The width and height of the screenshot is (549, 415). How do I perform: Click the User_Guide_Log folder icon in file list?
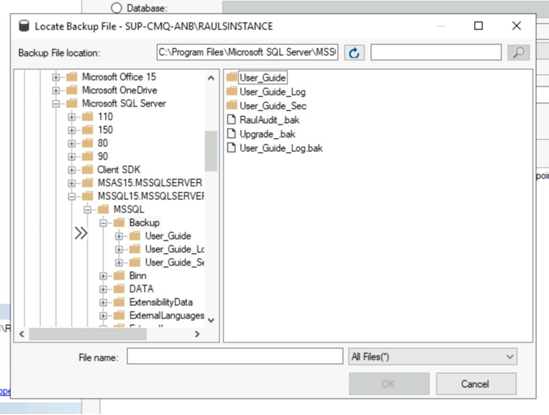[x=232, y=91]
